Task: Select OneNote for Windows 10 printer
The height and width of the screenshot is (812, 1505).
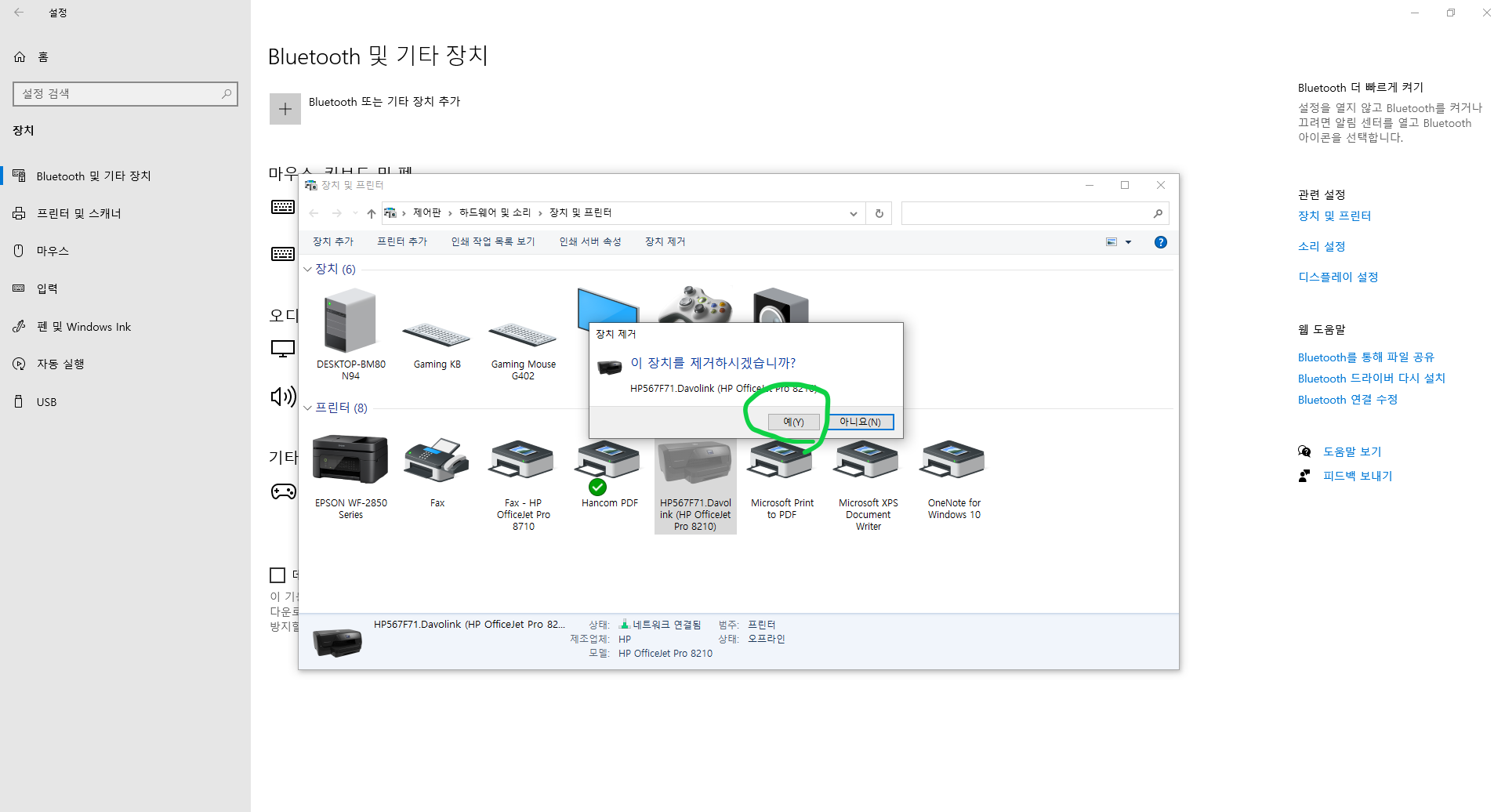Action: tap(954, 478)
